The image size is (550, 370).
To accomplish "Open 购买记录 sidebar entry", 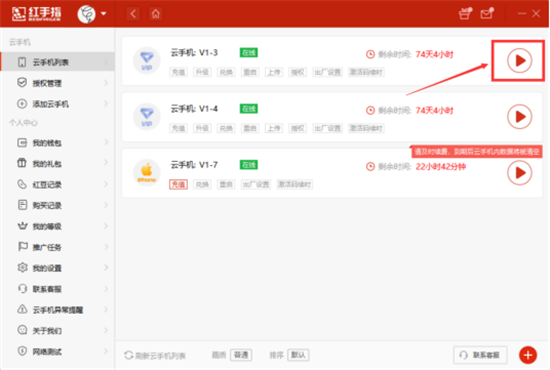I will coord(58,205).
